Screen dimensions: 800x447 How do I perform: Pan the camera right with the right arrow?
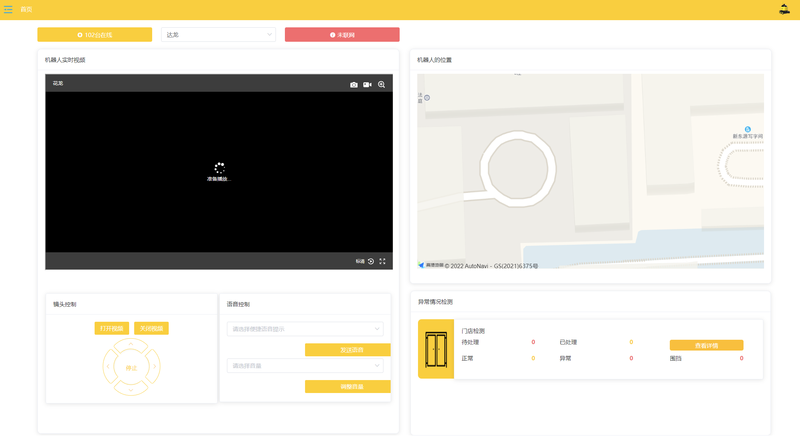pos(155,366)
